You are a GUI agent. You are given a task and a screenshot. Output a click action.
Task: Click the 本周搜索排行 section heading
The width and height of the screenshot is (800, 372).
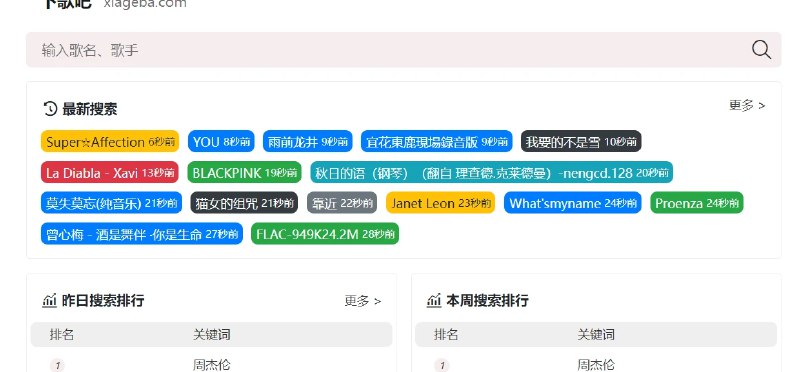(487, 301)
